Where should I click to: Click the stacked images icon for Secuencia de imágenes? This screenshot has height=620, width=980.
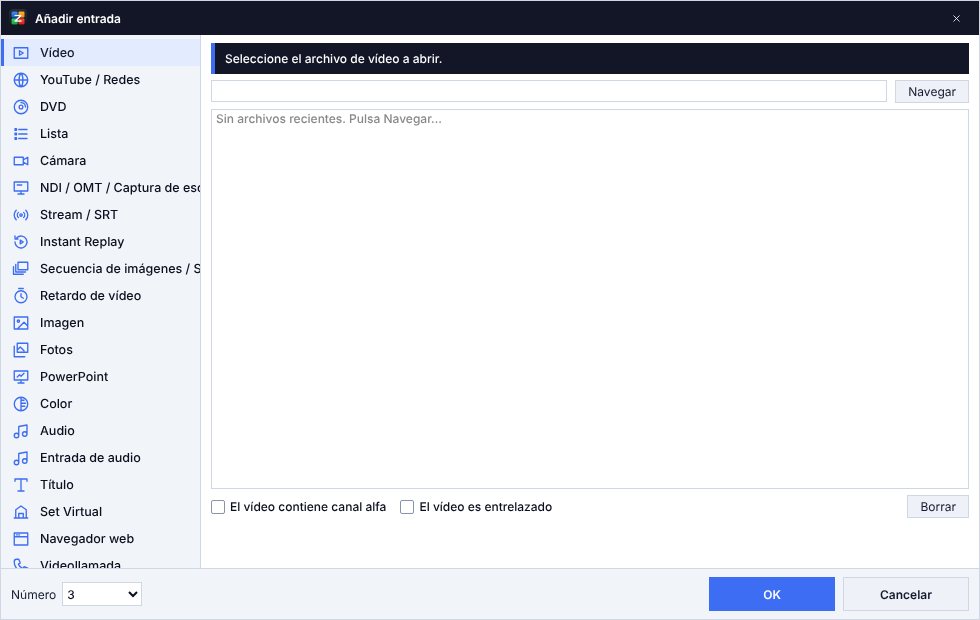(21, 269)
